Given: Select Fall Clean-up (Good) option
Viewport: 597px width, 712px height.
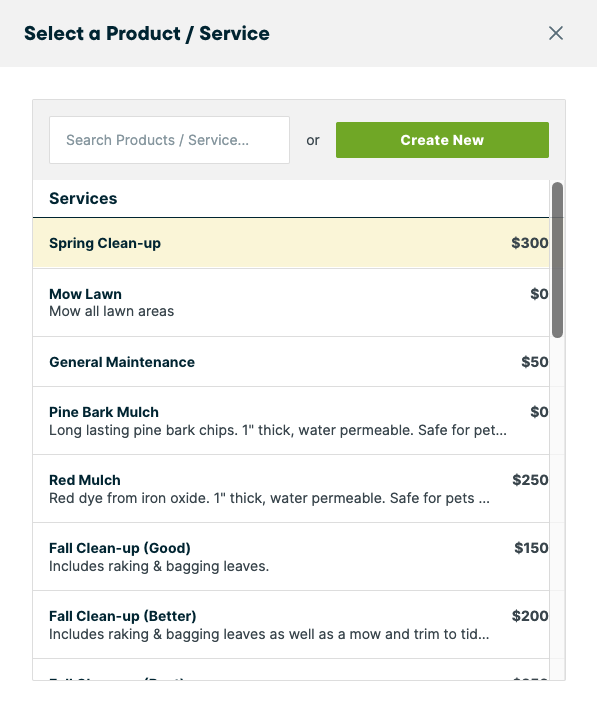Looking at the screenshot, I should point(291,557).
